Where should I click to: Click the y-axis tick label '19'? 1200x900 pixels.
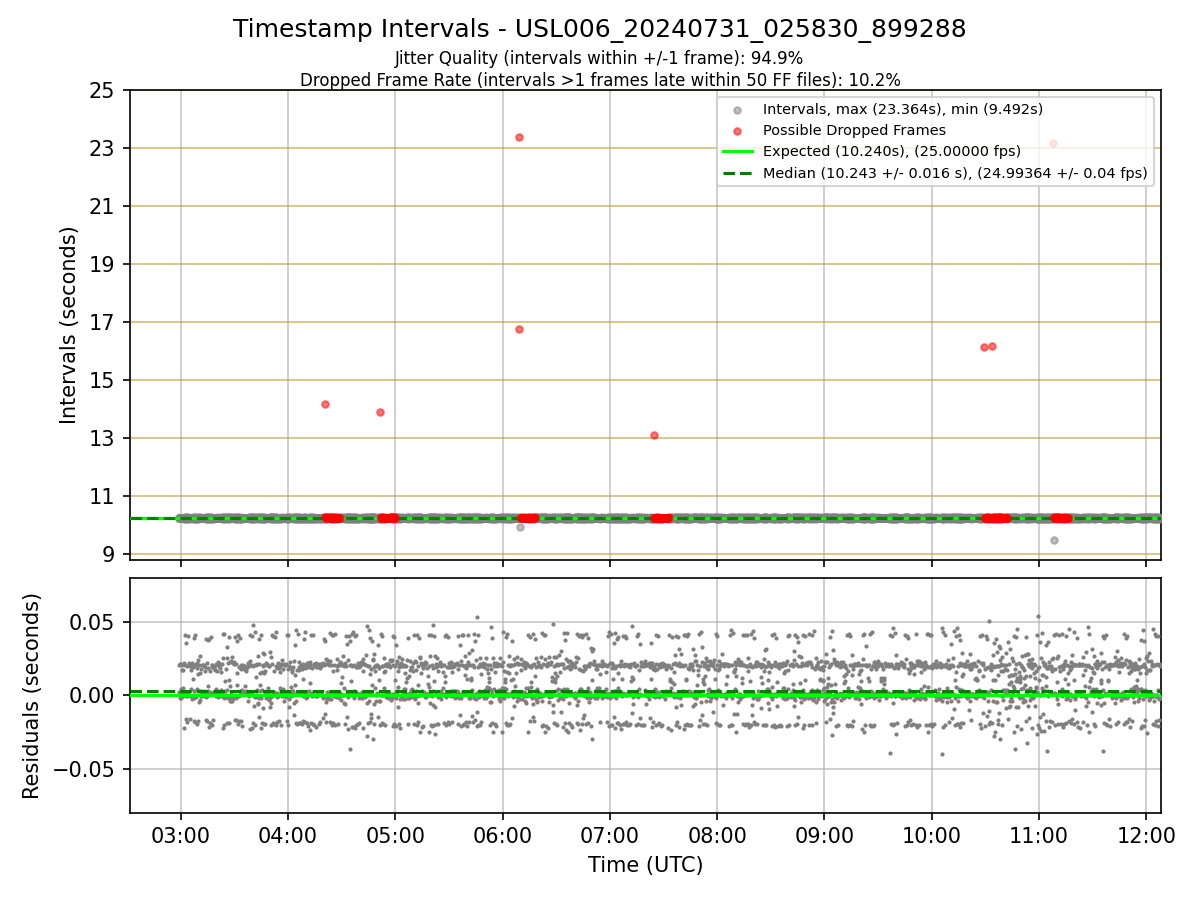pyautogui.click(x=102, y=265)
